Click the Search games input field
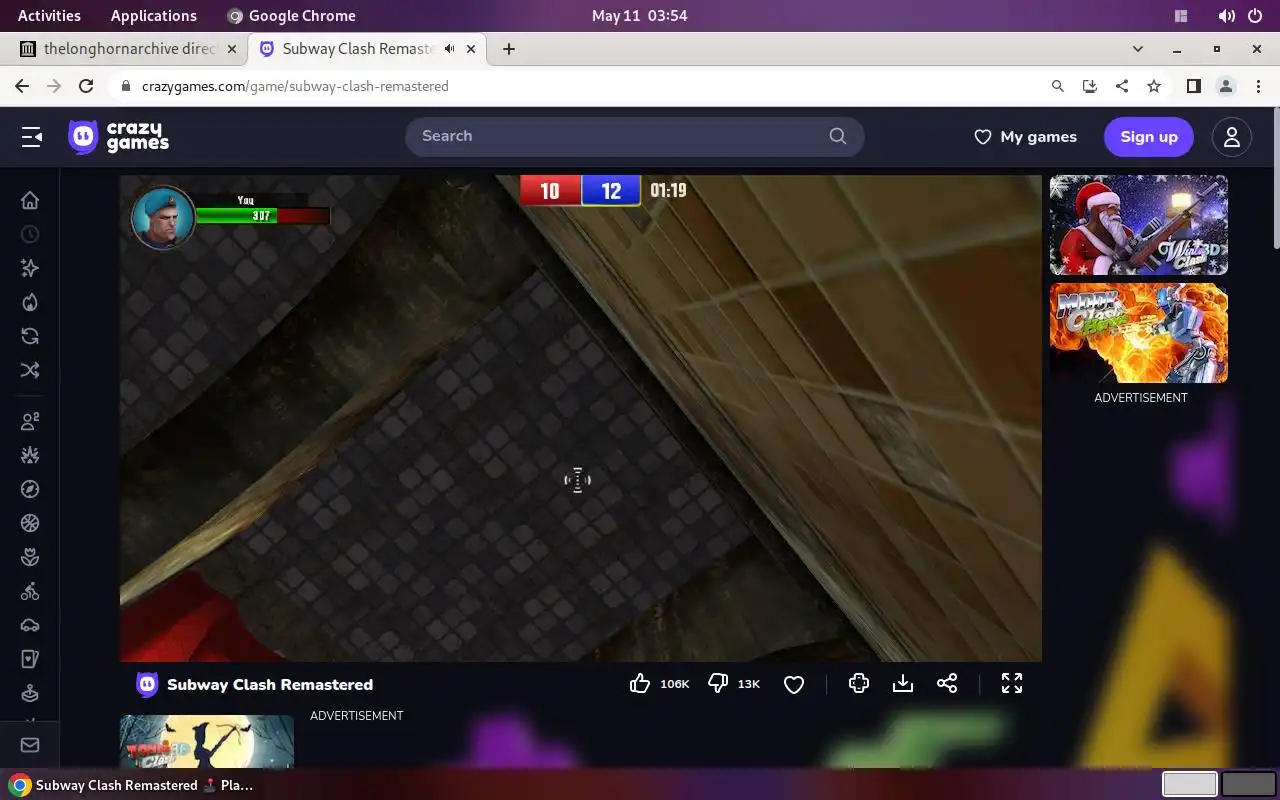 tap(634, 136)
